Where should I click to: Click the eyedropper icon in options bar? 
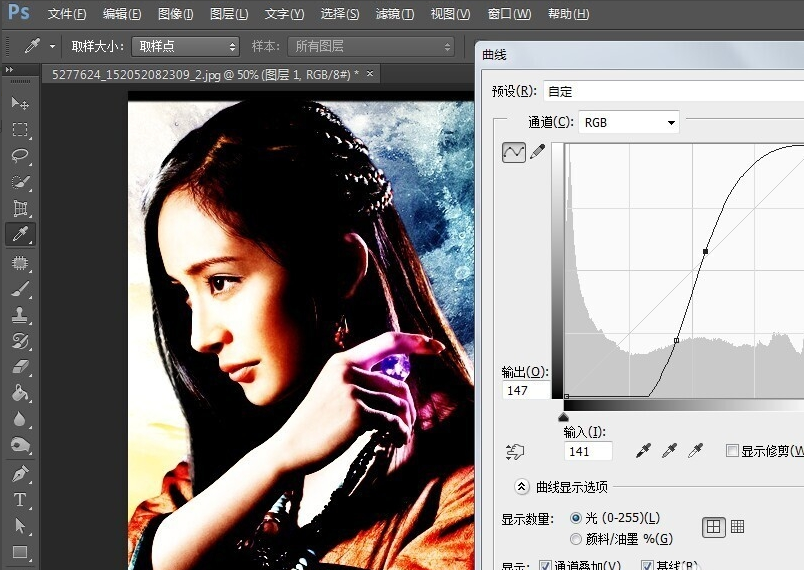pyautogui.click(x=32, y=46)
